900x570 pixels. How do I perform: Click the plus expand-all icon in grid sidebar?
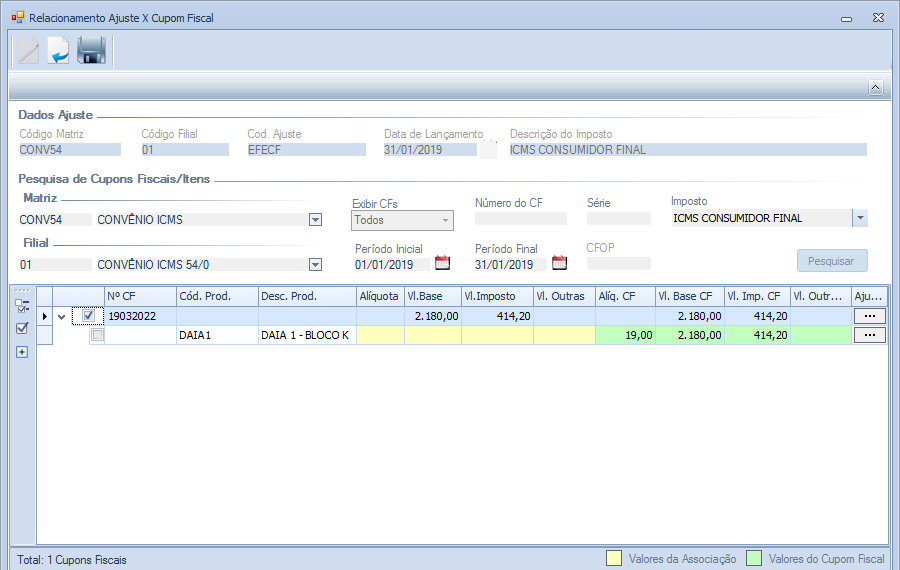pos(22,352)
